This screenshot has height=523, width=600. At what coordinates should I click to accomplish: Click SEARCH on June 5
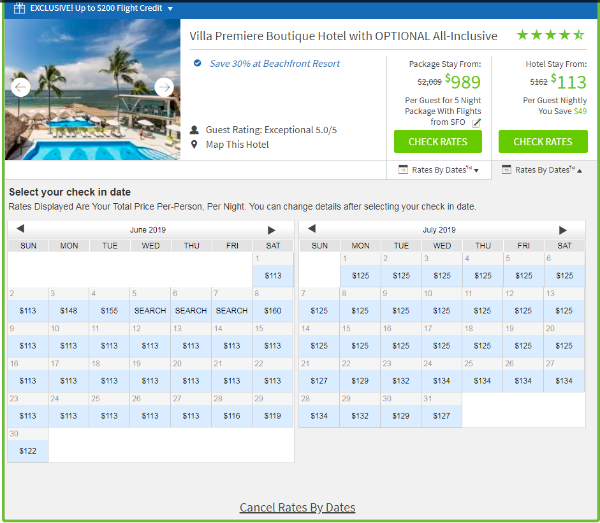(150, 311)
